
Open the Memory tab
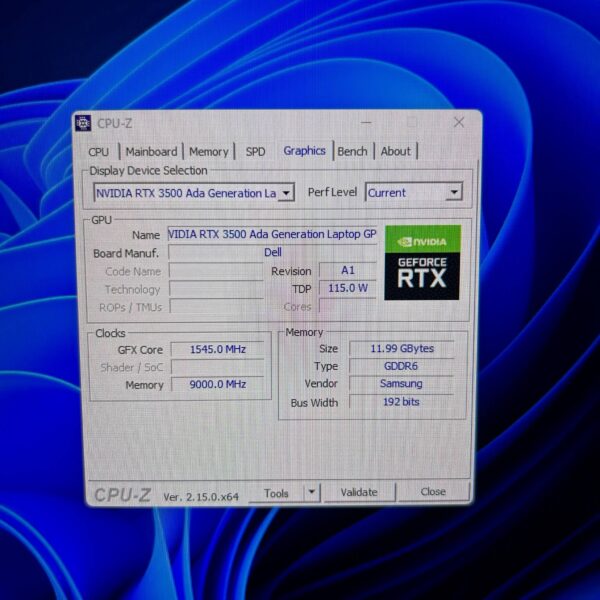[x=209, y=152]
